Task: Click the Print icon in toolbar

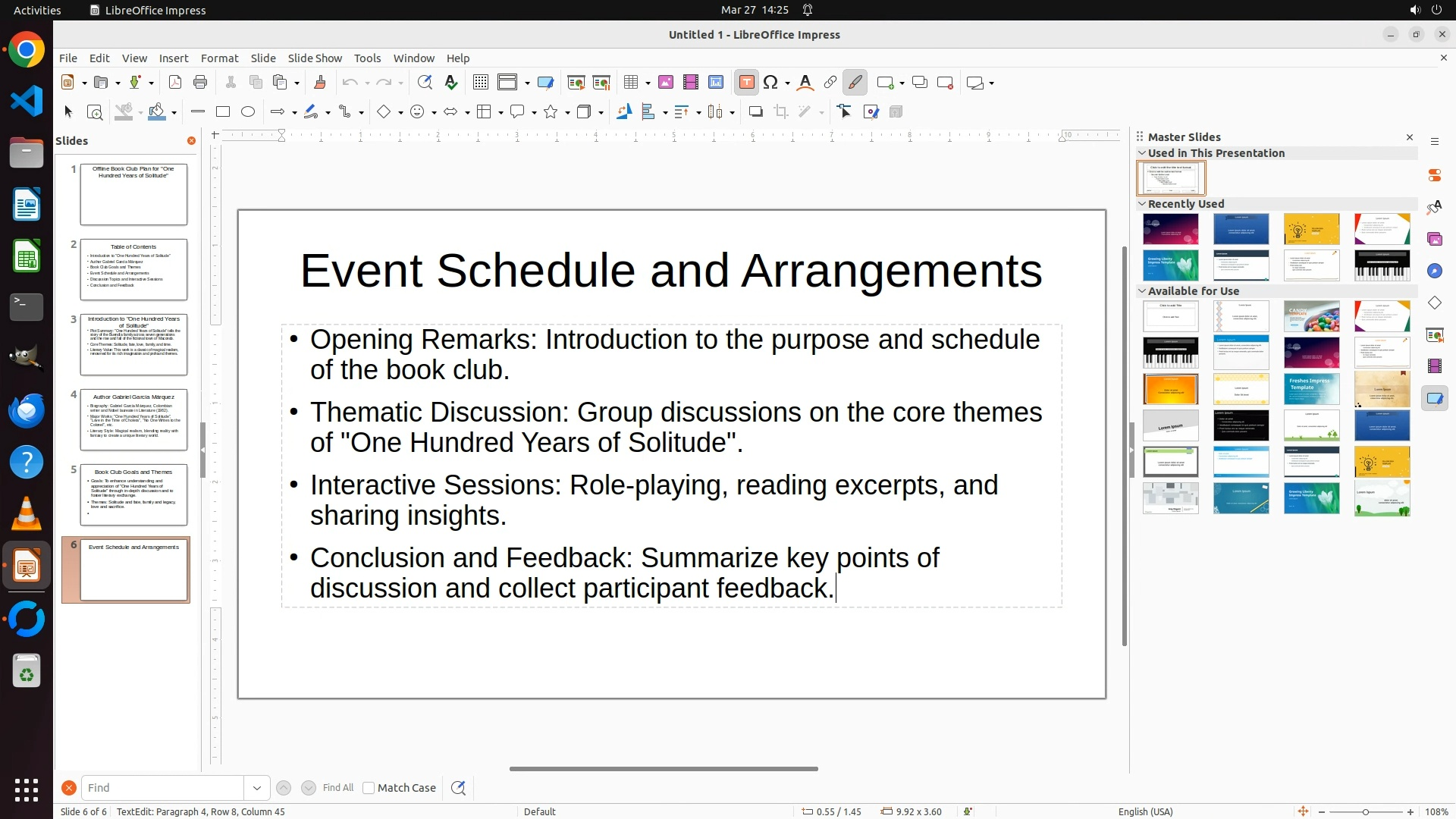Action: [x=200, y=83]
